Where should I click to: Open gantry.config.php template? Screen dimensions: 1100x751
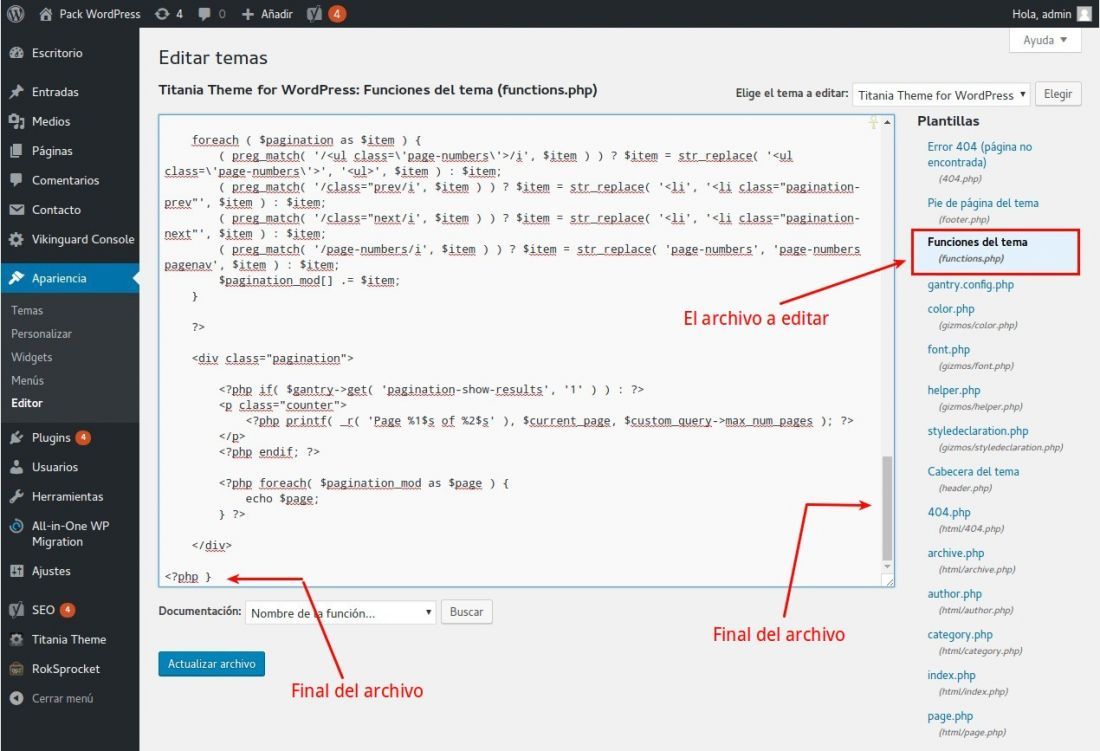coord(970,285)
